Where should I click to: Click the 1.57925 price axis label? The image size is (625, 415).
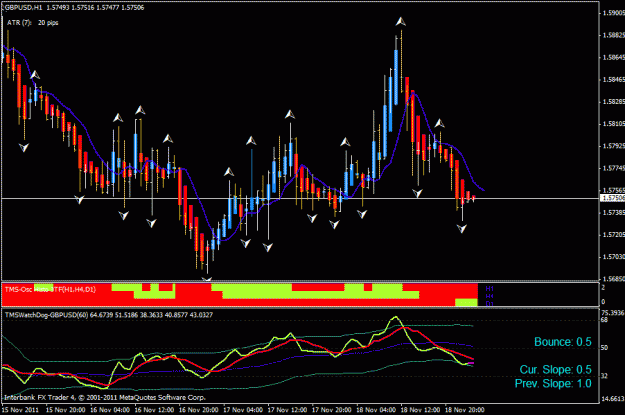tap(613, 146)
